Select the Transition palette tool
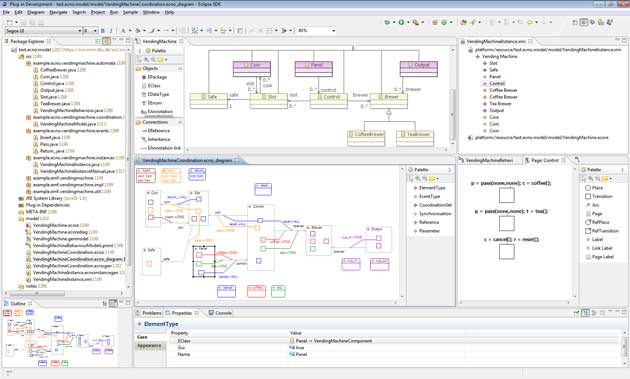This screenshot has width=630, height=379. [599, 196]
